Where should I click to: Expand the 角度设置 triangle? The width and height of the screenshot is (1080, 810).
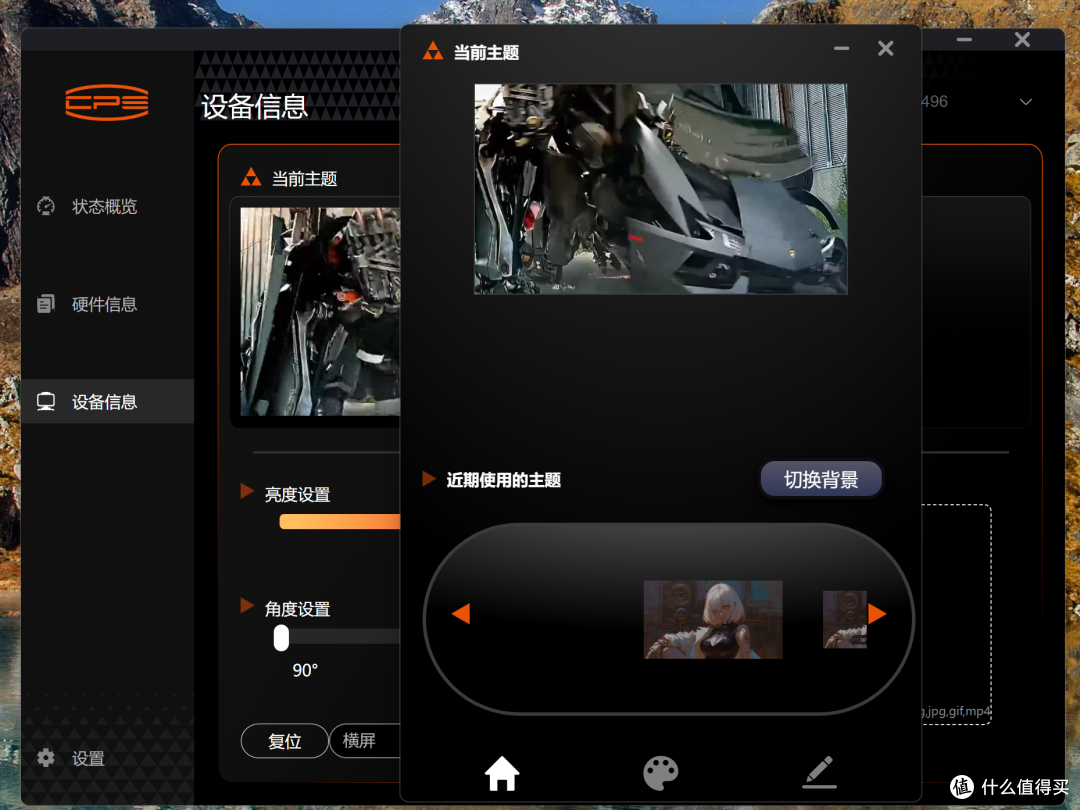coord(247,605)
